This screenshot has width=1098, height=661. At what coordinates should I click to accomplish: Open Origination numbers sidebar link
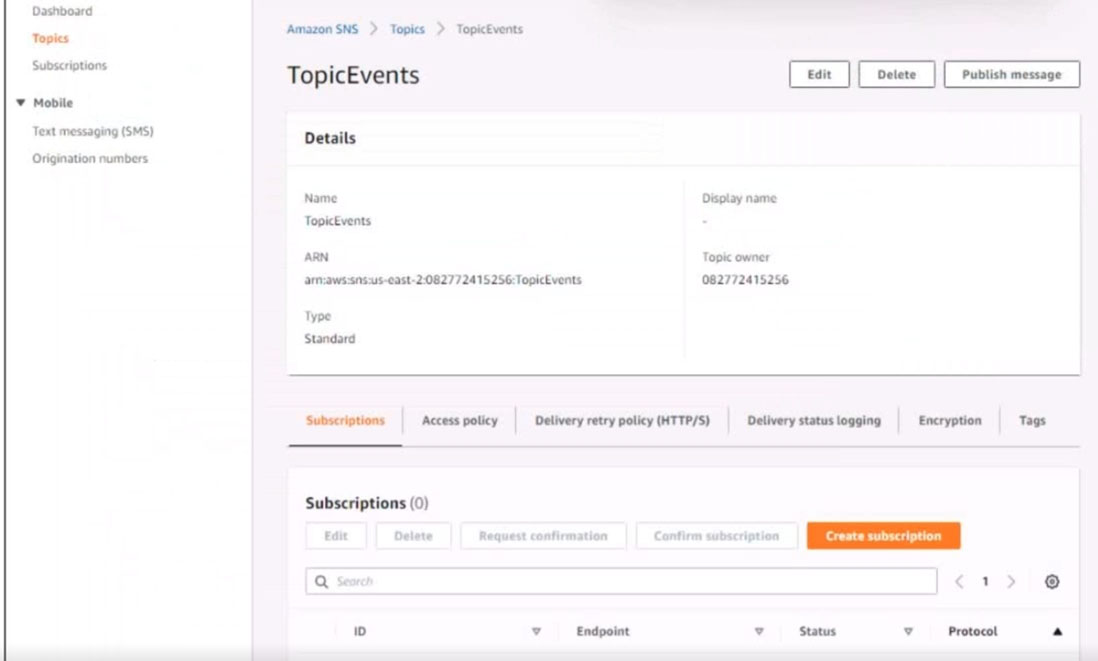coord(90,158)
